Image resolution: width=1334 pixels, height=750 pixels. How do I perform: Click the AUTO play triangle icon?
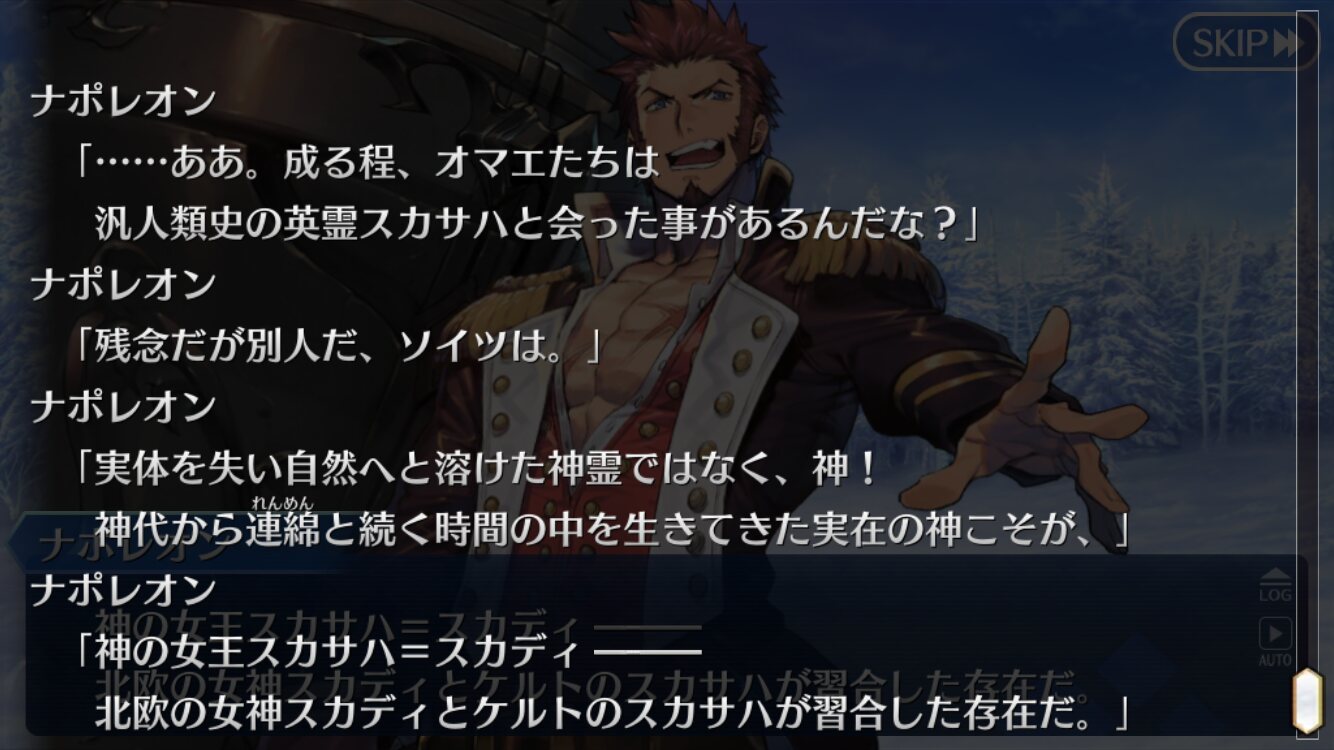(x=1274, y=634)
